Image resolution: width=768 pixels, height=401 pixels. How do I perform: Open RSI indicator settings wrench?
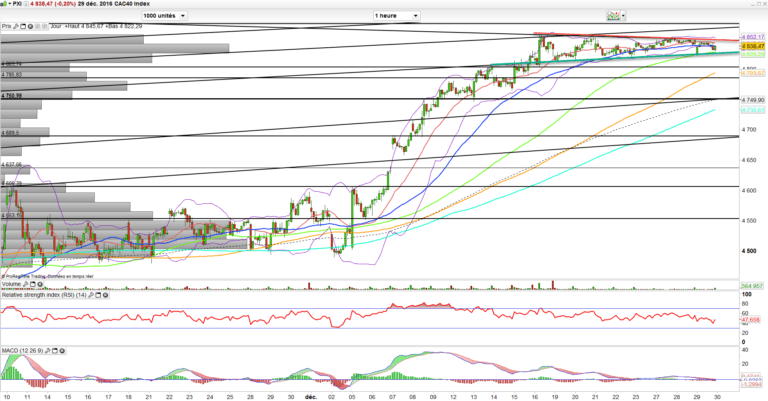[x=92, y=296]
